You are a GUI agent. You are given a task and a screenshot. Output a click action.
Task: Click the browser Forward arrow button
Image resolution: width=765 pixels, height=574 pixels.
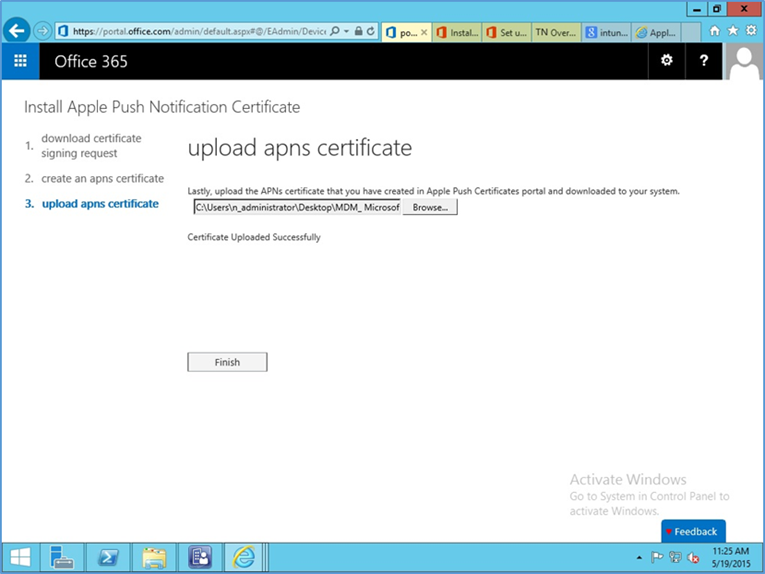tap(42, 31)
